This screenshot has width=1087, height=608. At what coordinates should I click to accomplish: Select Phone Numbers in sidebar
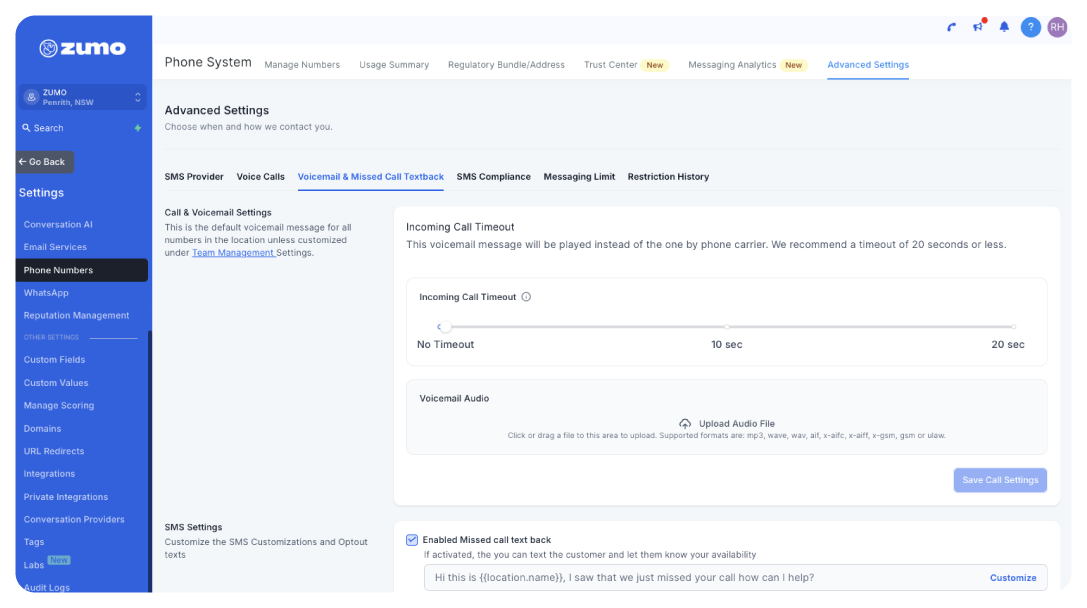point(82,270)
